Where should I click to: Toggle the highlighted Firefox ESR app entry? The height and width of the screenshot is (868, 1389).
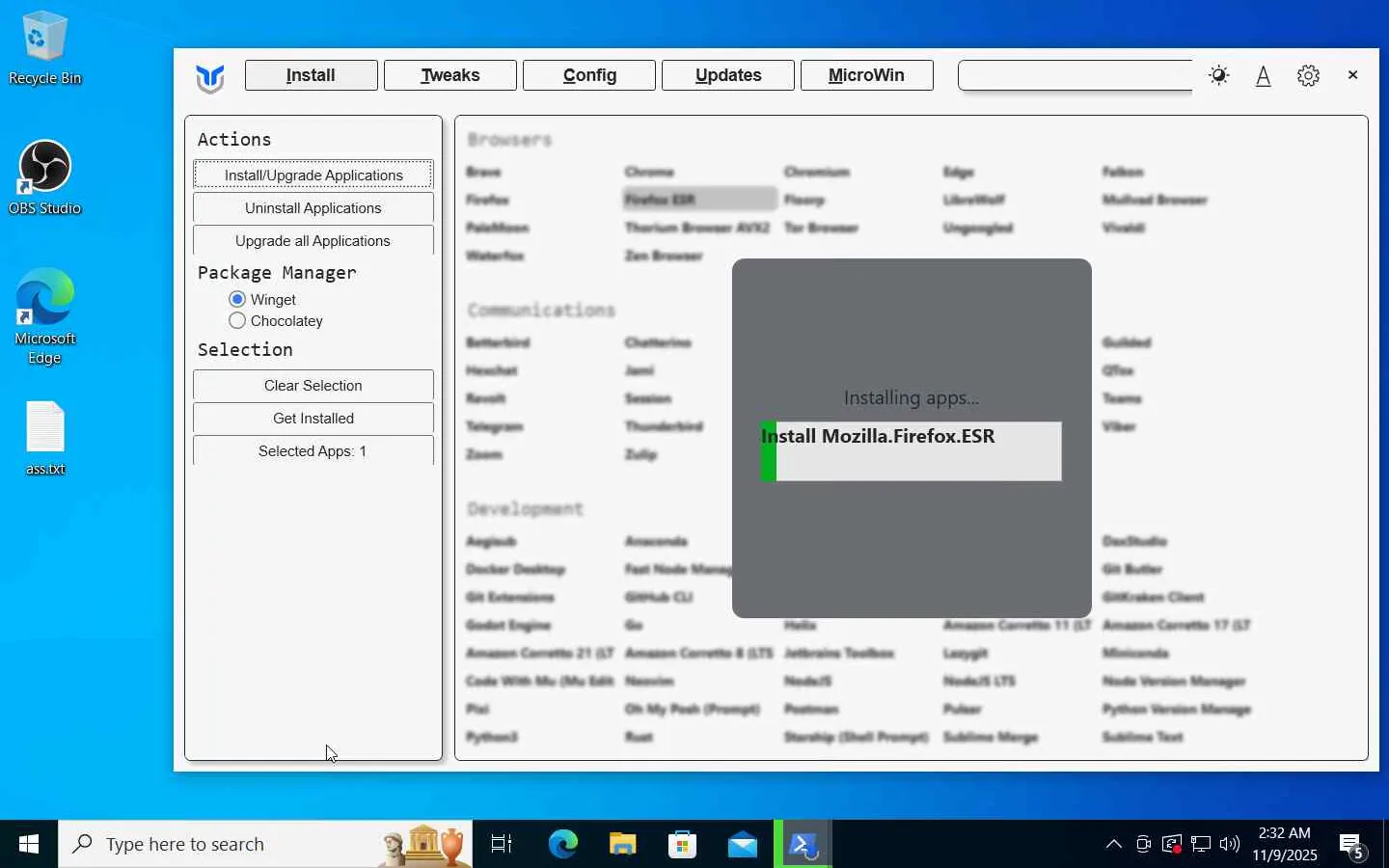[x=699, y=200]
